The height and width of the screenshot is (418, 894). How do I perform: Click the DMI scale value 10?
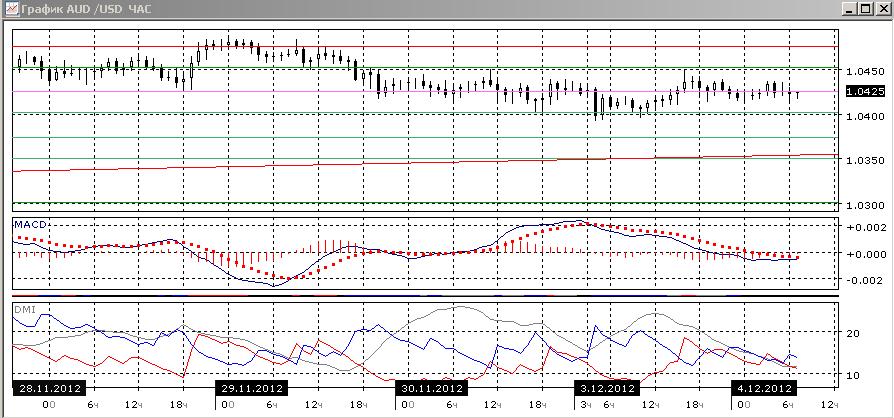point(854,375)
